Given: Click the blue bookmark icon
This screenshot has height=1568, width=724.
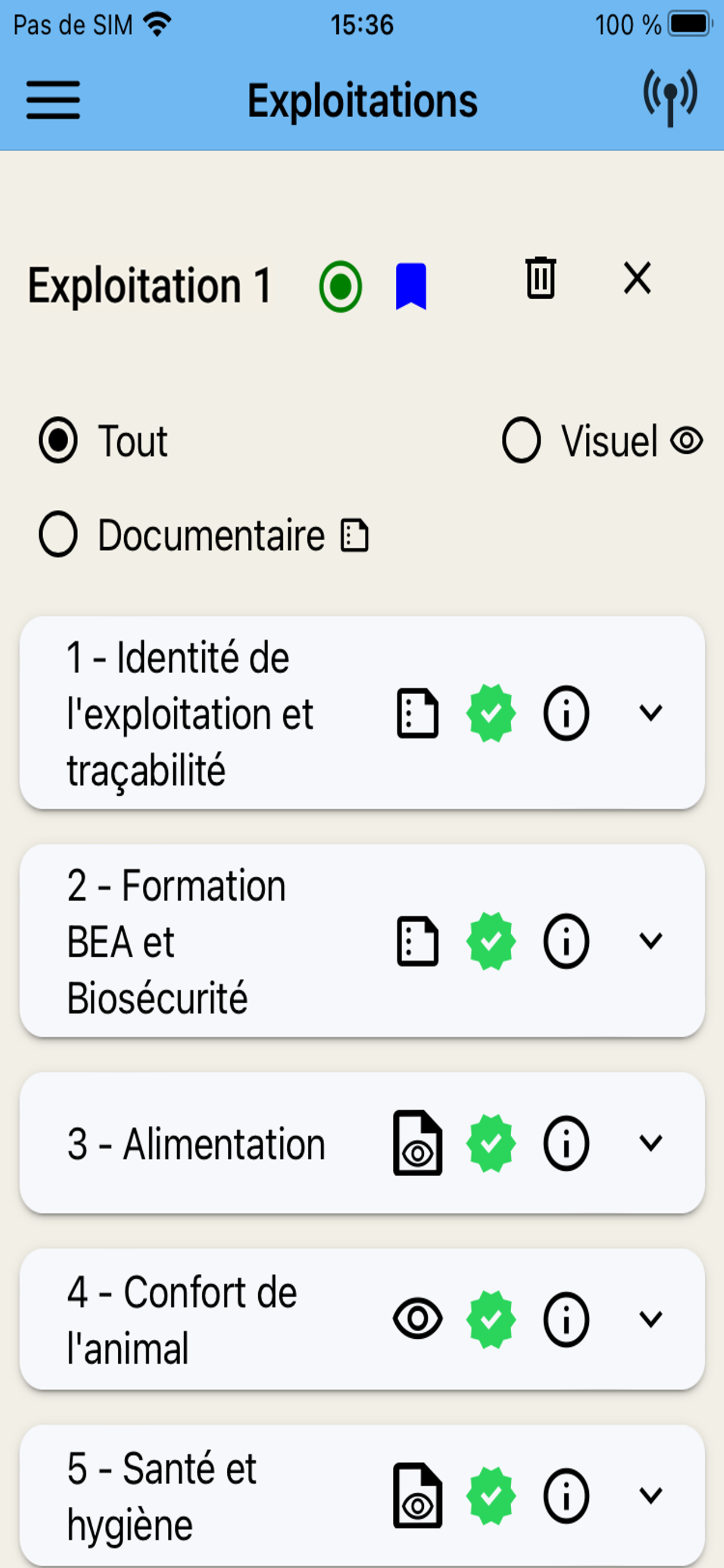Looking at the screenshot, I should point(410,286).
